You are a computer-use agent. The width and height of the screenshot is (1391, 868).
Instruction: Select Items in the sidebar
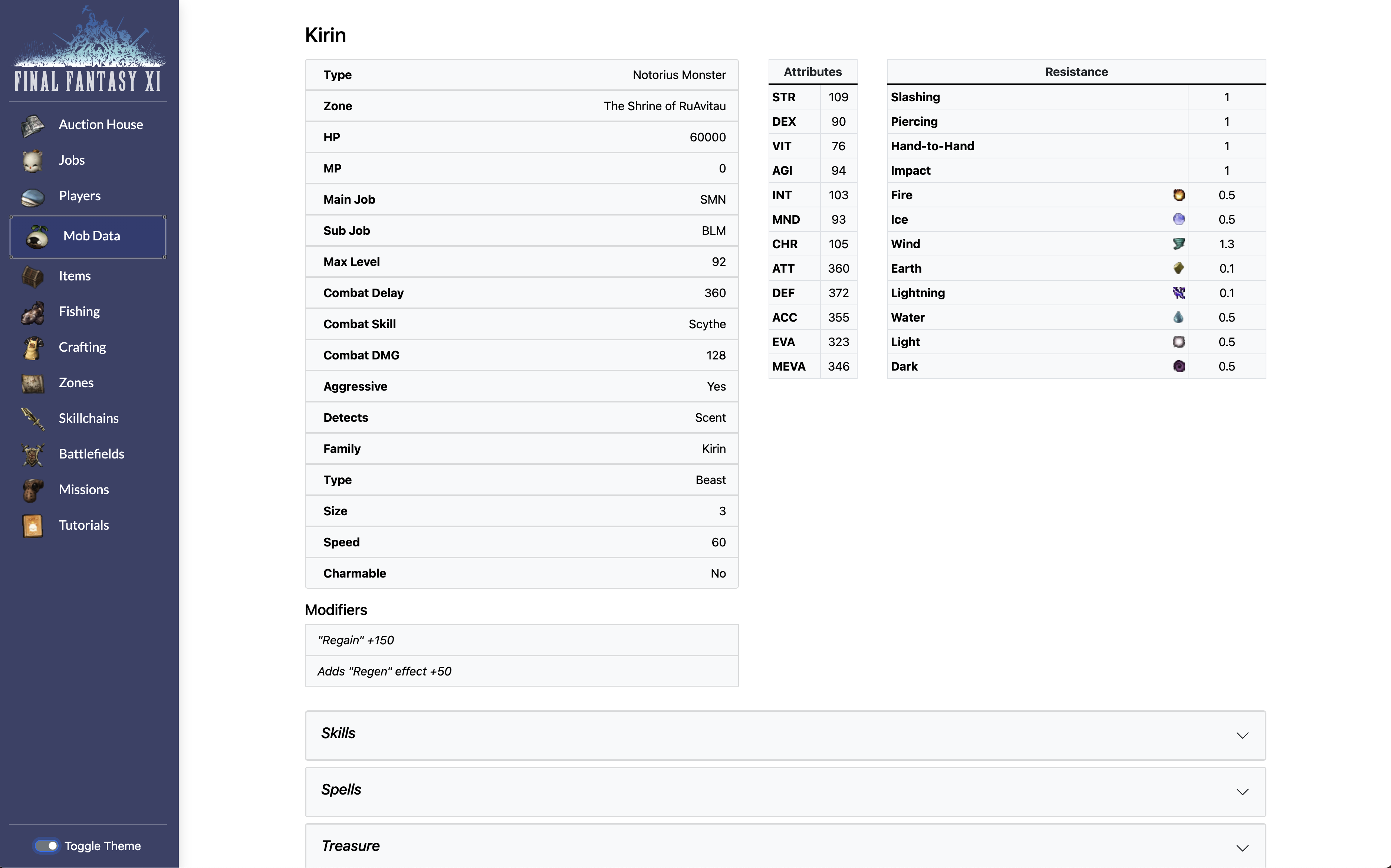(75, 276)
